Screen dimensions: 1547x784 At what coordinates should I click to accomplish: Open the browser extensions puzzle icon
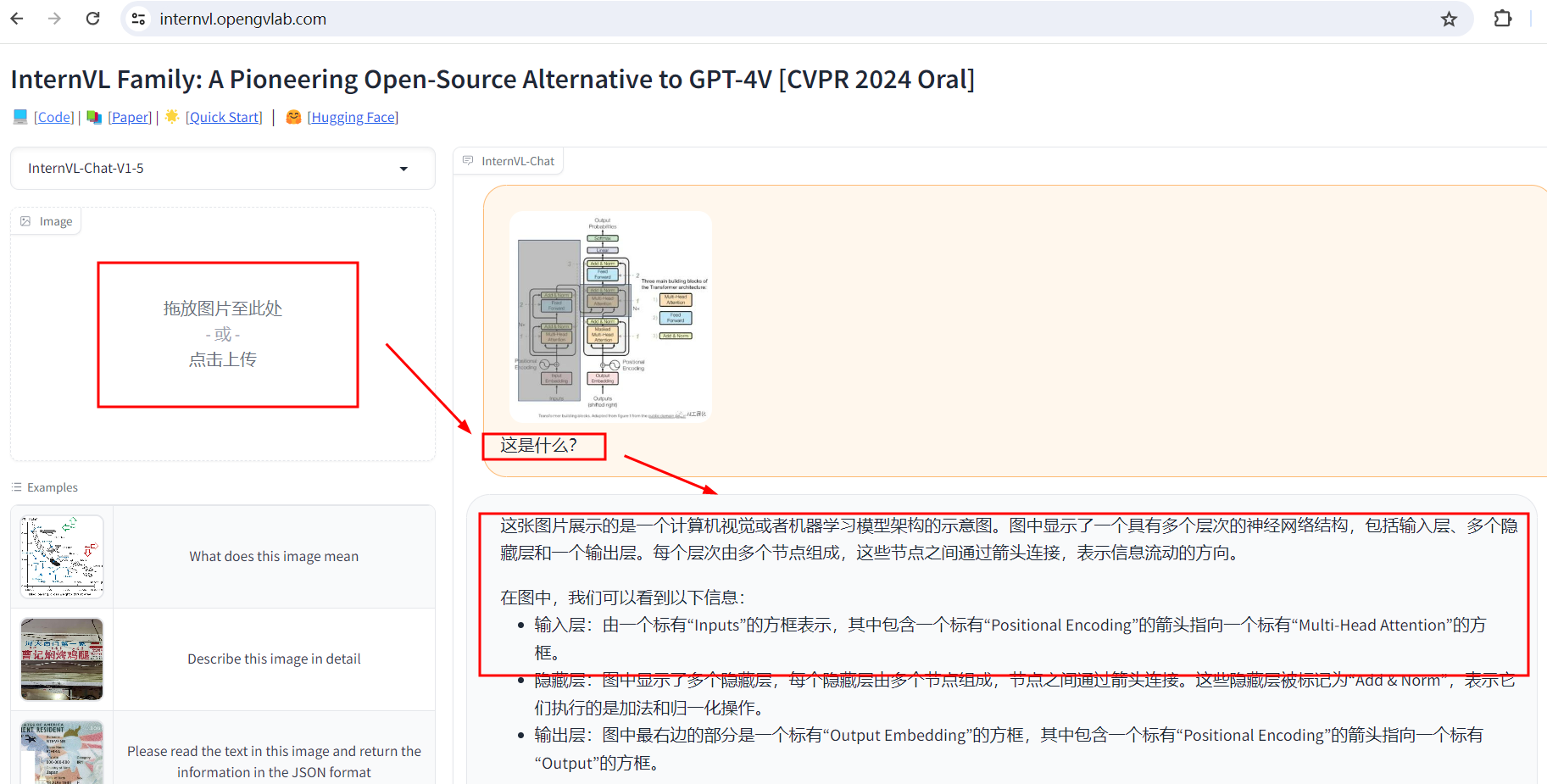[1503, 18]
